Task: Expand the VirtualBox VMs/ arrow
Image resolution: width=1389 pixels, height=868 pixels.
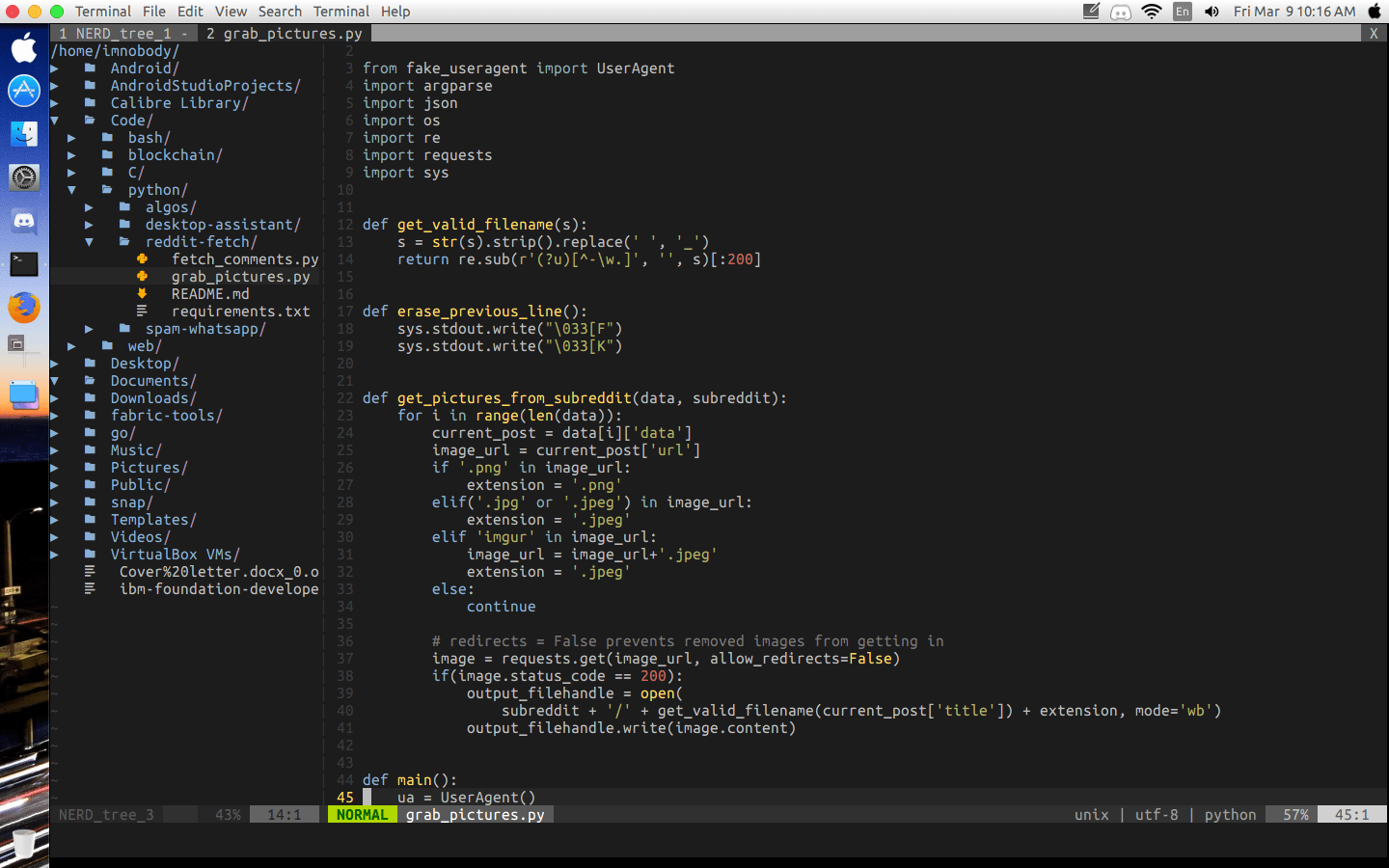Action: pyautogui.click(x=55, y=555)
